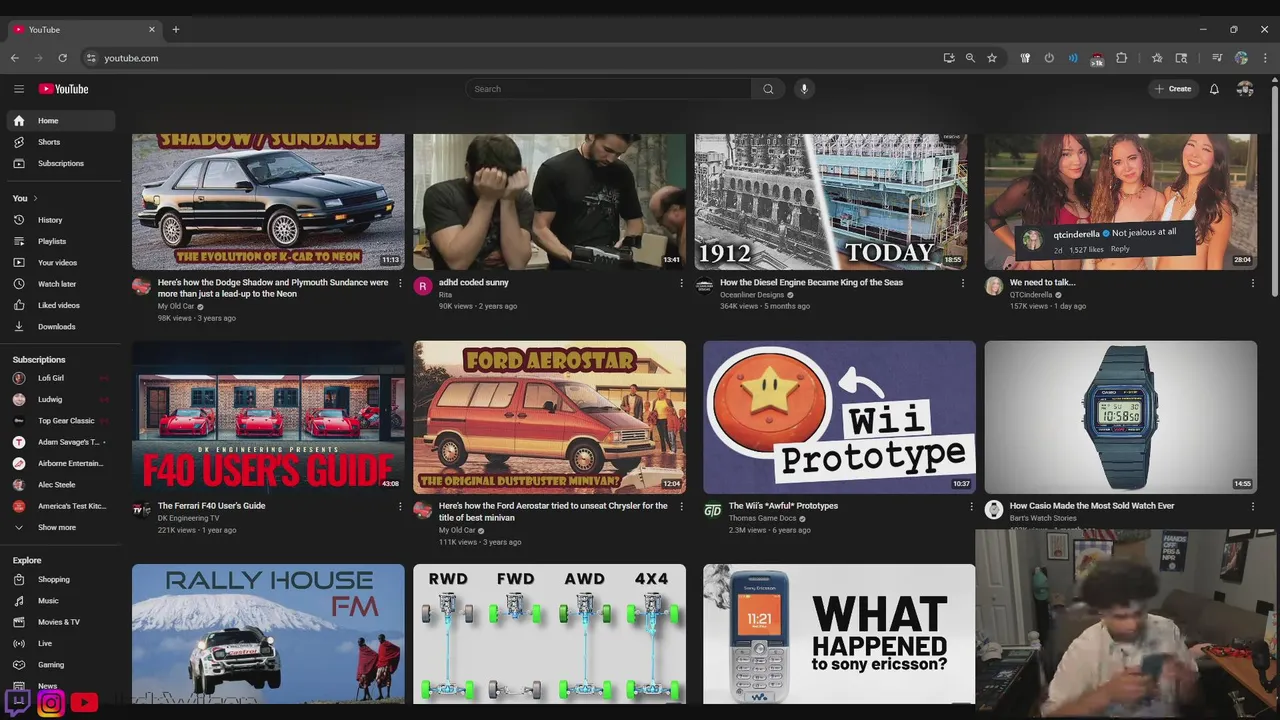Open How Casio Made the Most Sold Watch
The height and width of the screenshot is (720, 1280).
click(1092, 506)
